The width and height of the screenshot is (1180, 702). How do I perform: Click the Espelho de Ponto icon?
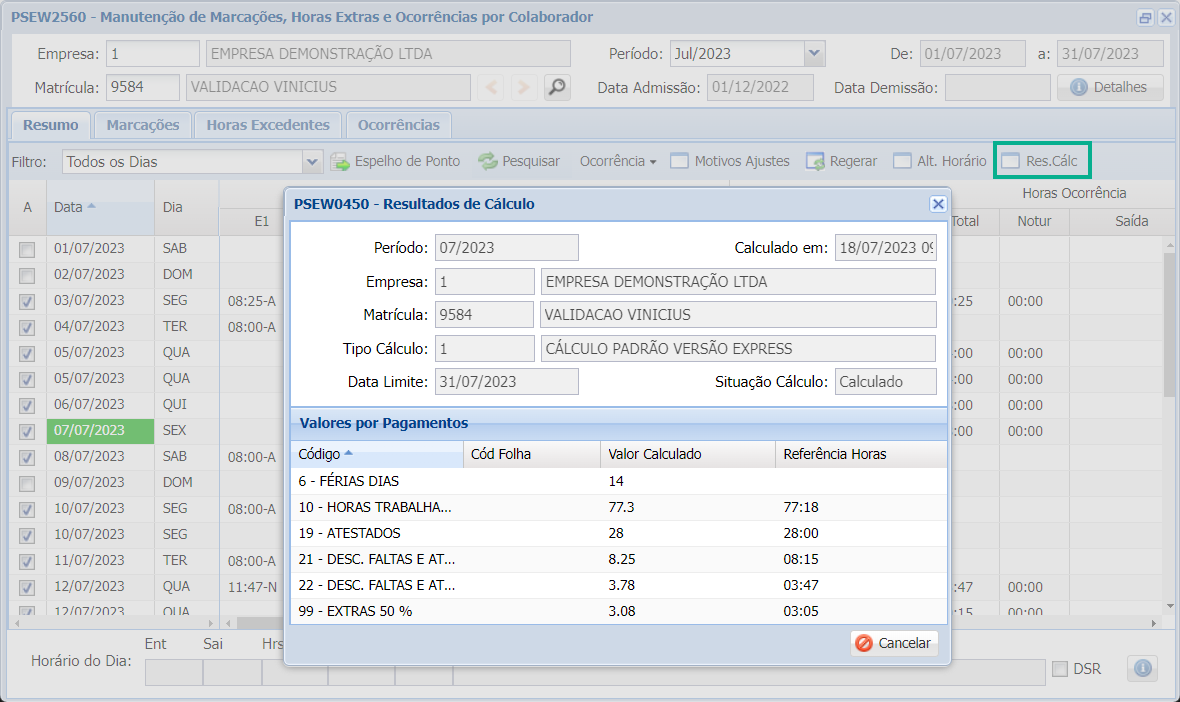coord(341,161)
